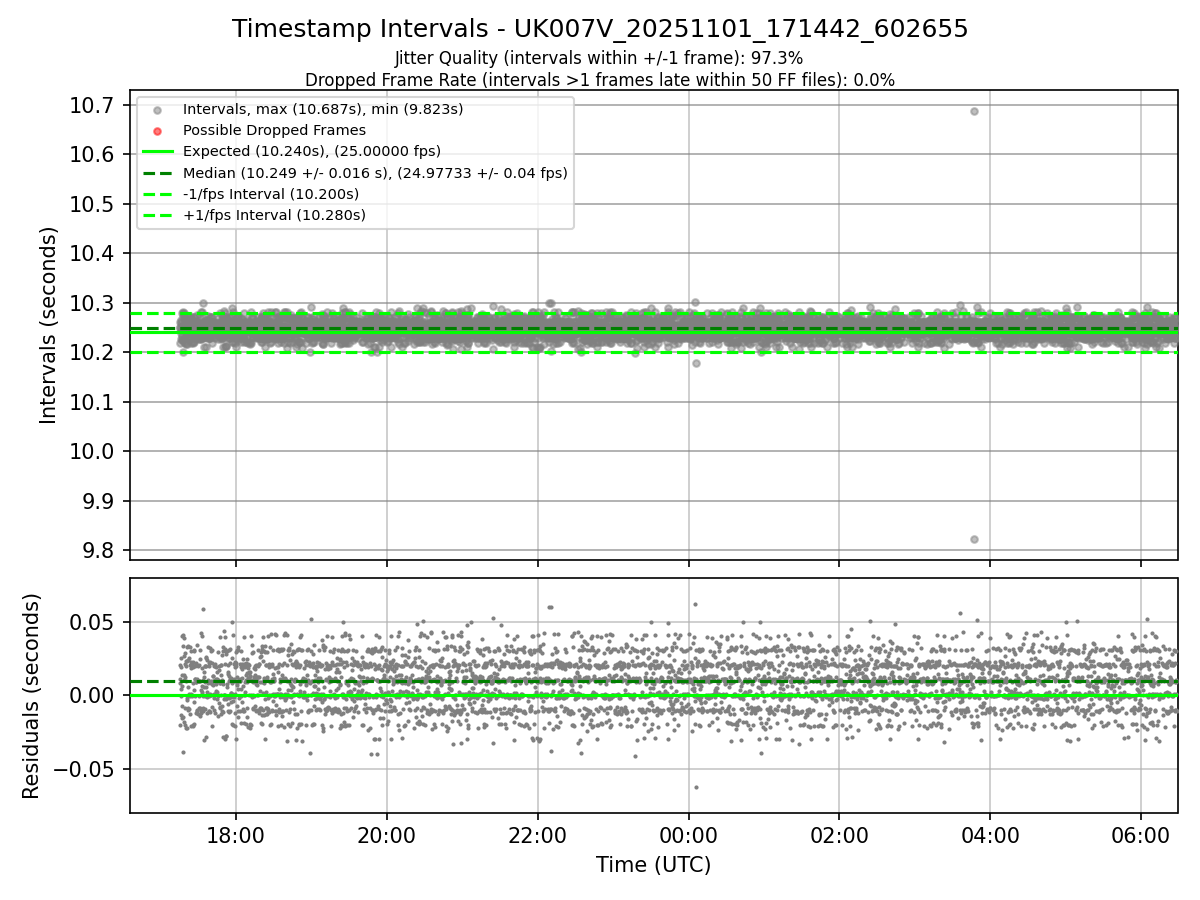Screen dimensions: 1200x900
Task: Click the 10.4 y-axis tick label
Action: tap(92, 253)
